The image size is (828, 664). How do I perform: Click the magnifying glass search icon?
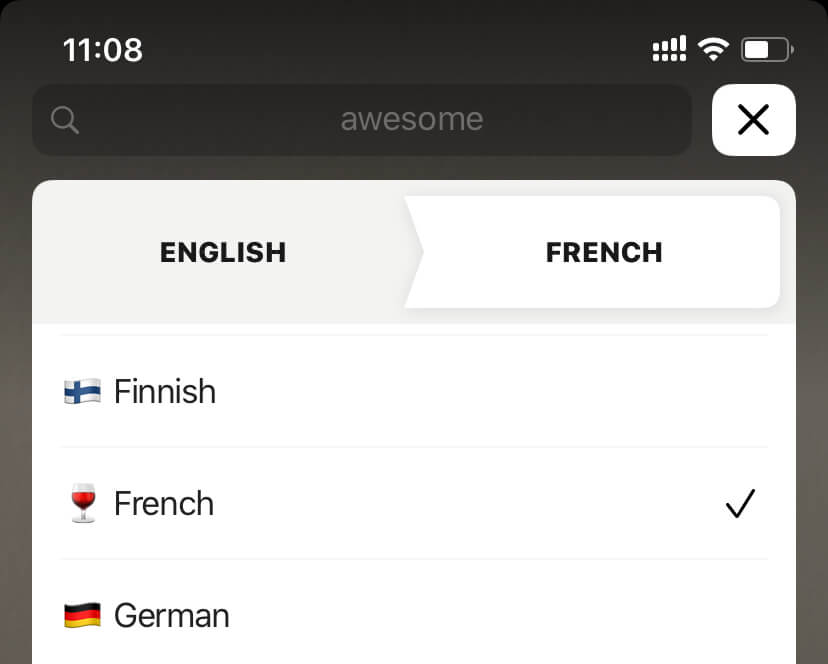[x=64, y=119]
